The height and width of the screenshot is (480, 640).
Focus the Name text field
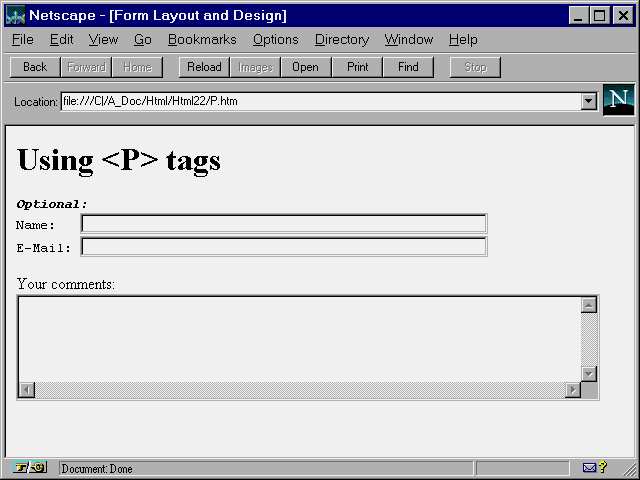tap(283, 224)
